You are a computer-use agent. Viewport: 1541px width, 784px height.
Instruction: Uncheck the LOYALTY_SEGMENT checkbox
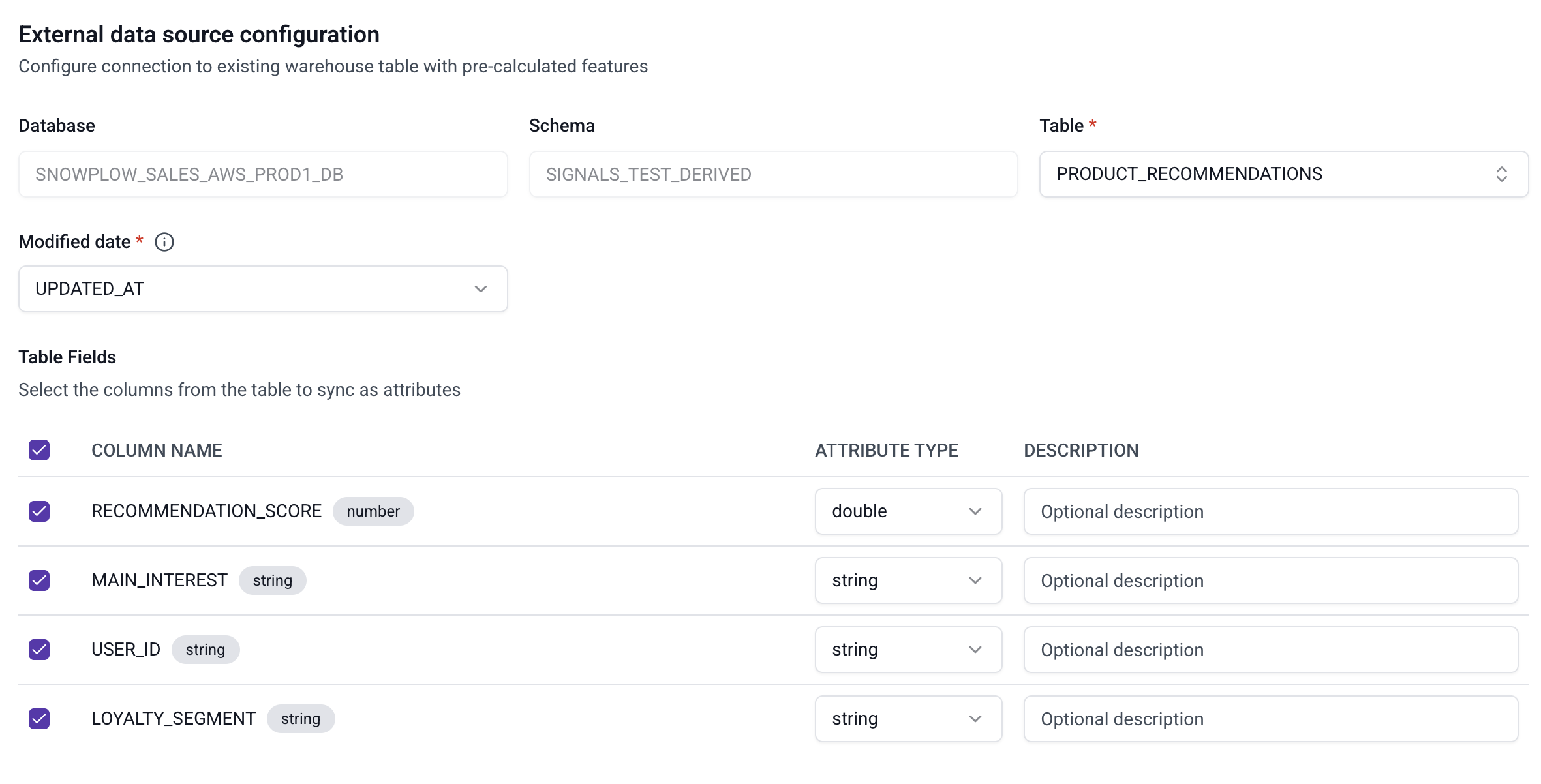39,719
